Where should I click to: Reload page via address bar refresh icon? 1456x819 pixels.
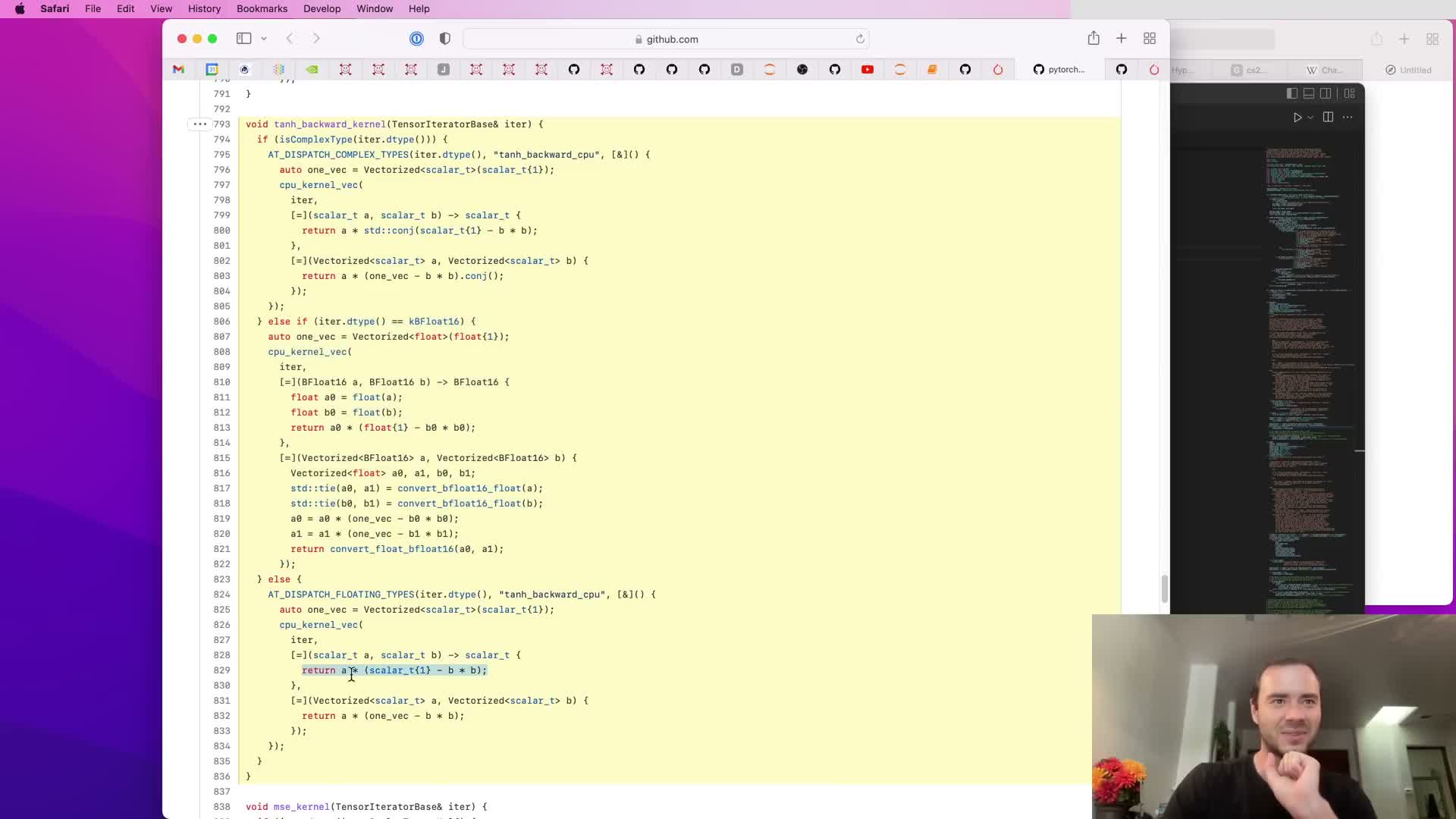tap(860, 39)
